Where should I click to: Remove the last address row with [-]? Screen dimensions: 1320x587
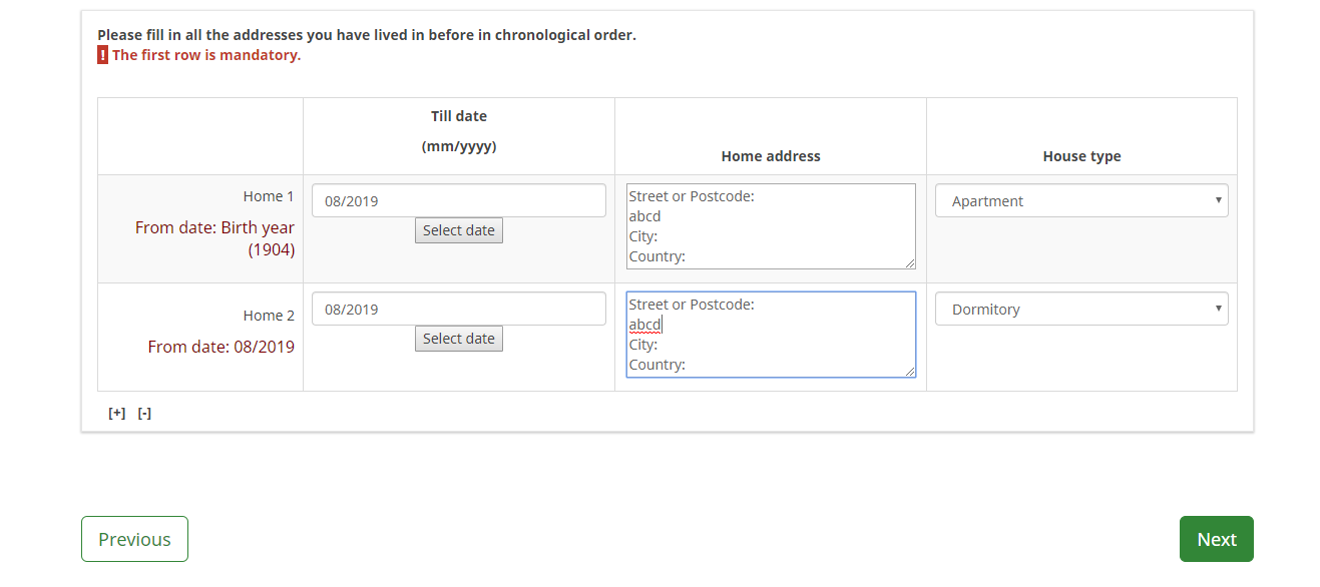point(145,413)
